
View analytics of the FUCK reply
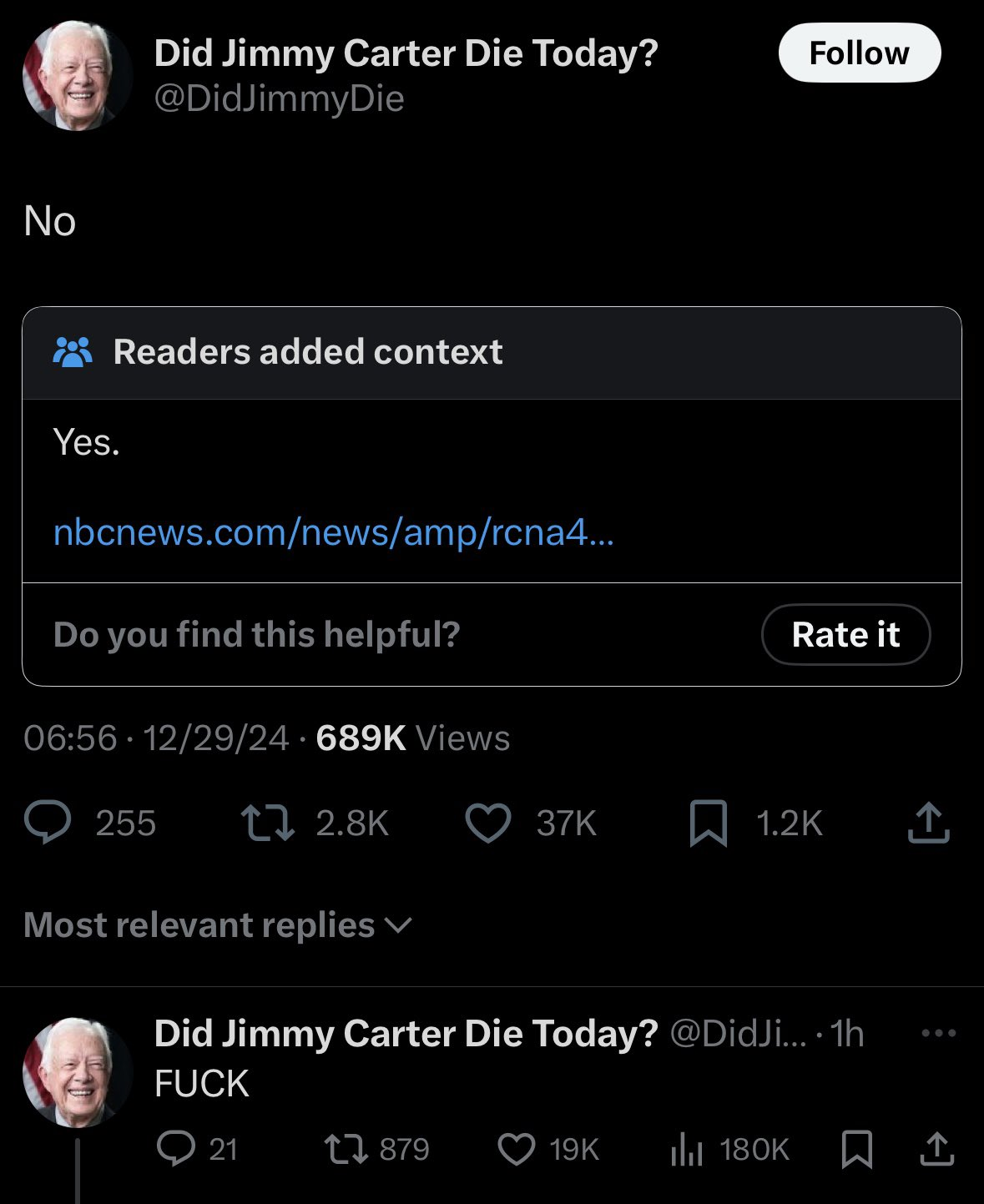pos(686,1149)
